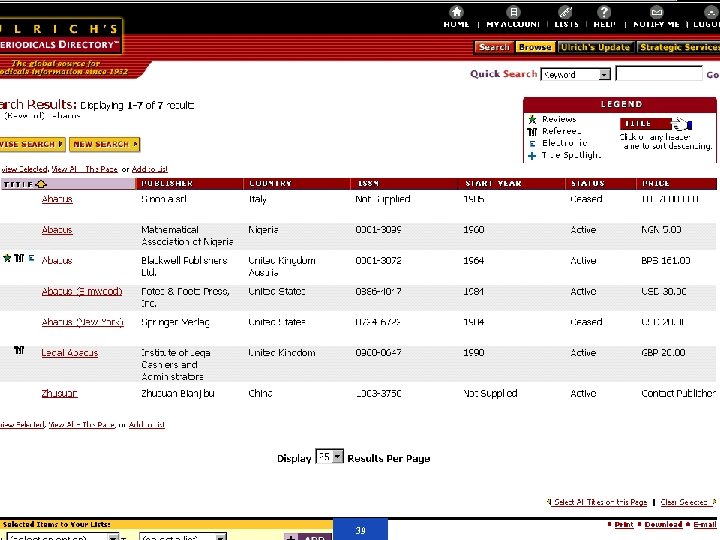Open the Strategic Services tab
Viewport: 720px width, 540px height.
679,47
